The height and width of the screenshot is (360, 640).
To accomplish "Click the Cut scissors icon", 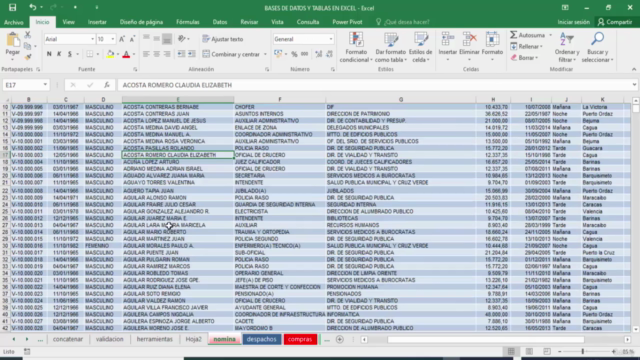I will [28, 35].
